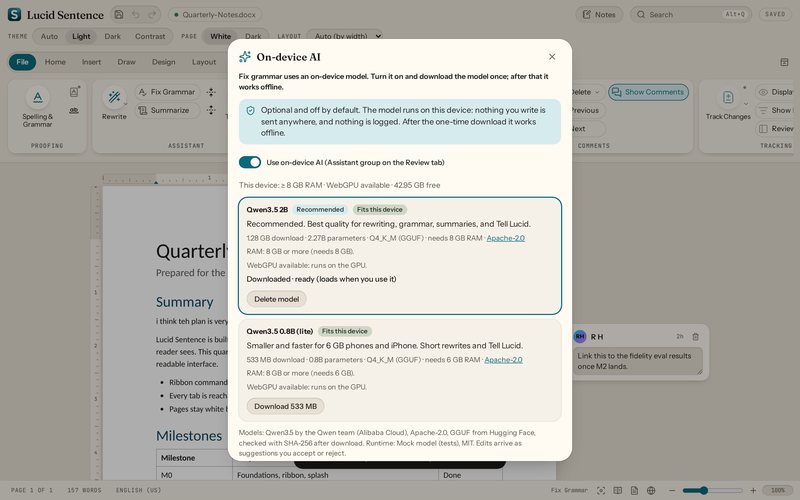Click the read-aloud page icon in Proofing group

click(74, 92)
